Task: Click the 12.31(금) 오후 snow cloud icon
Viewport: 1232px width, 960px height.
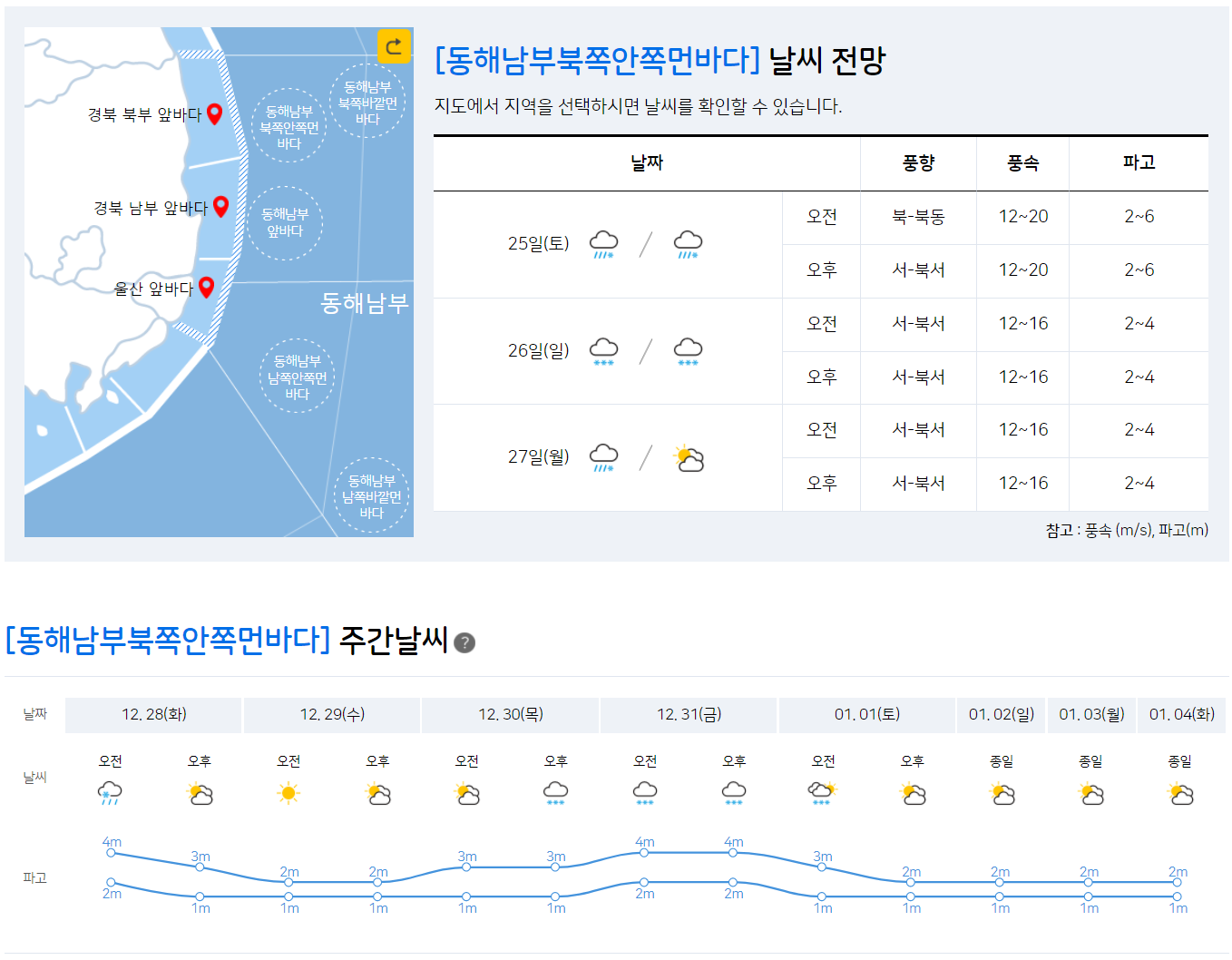Action: (x=734, y=793)
